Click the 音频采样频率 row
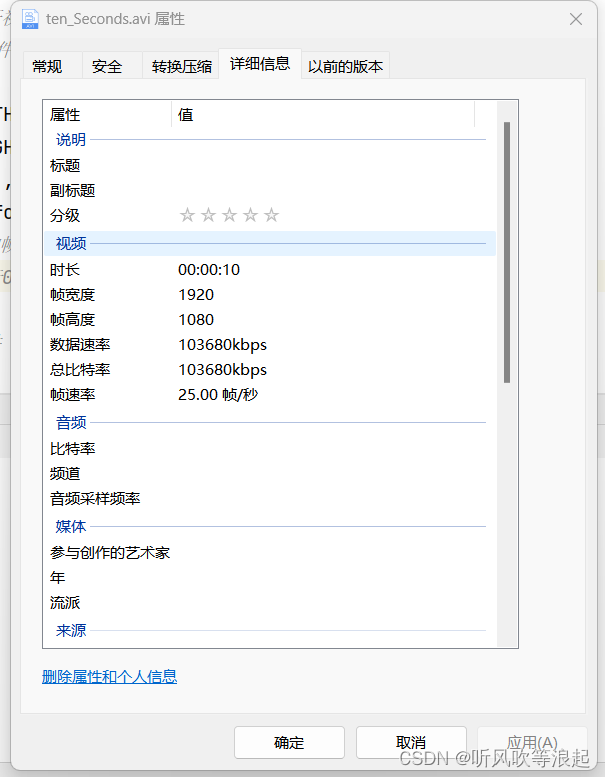The image size is (605, 777). pyautogui.click(x=270, y=499)
